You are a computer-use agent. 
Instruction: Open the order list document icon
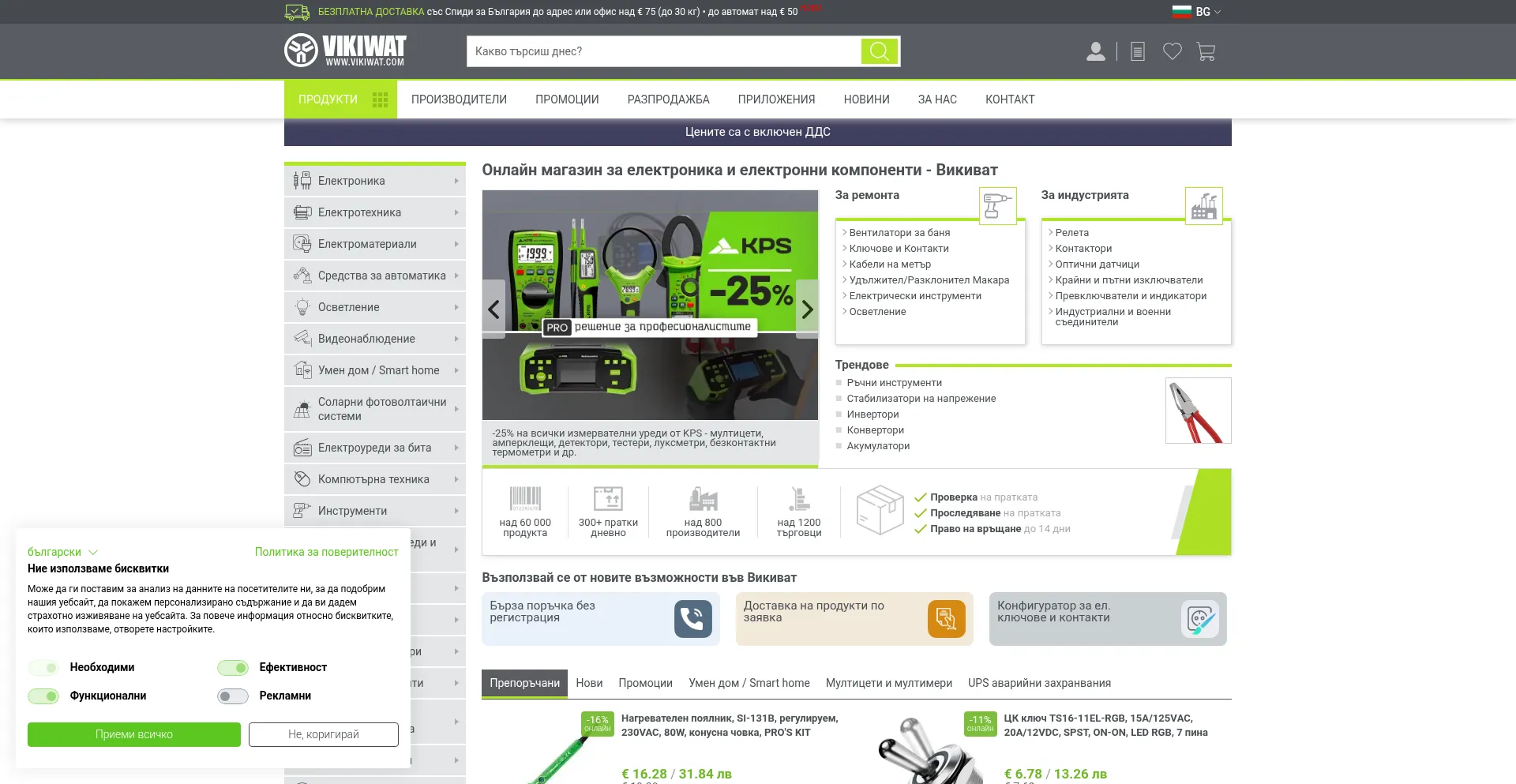[x=1138, y=51]
